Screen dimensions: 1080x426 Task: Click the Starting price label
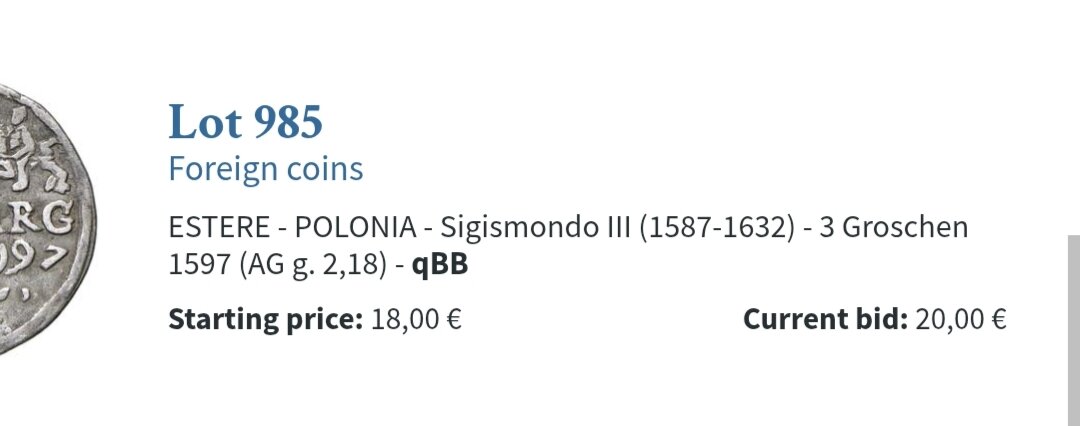264,320
